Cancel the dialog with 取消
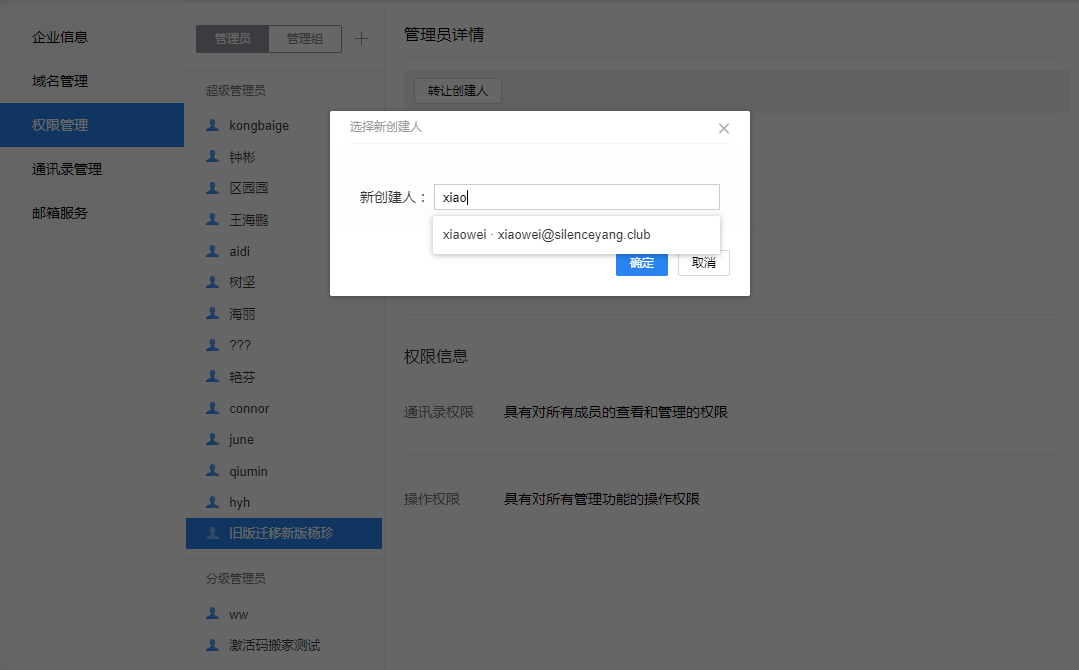1079x670 pixels. (x=704, y=263)
